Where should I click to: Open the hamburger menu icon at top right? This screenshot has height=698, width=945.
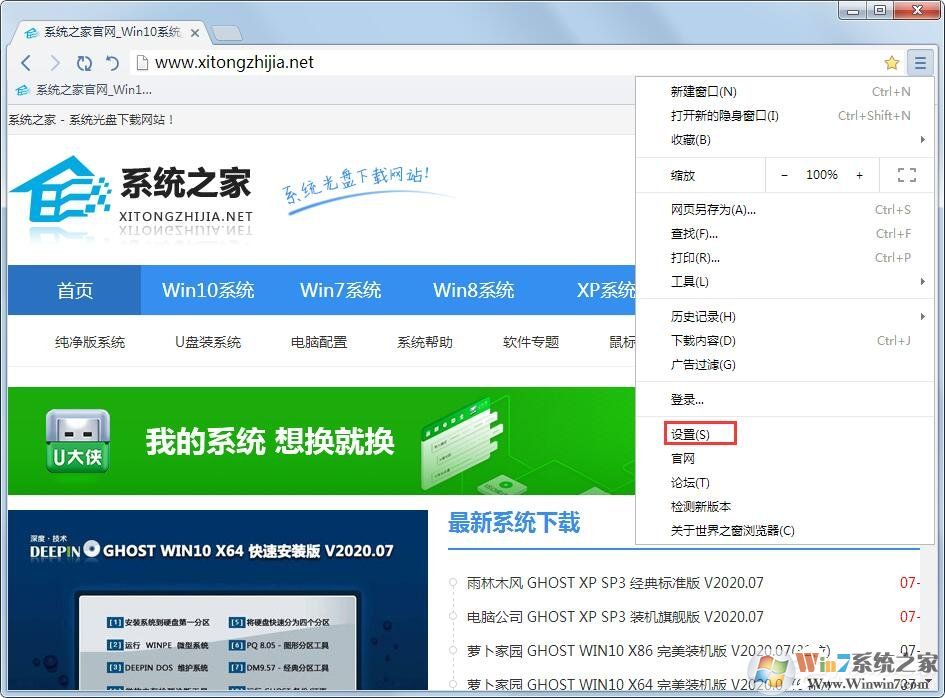click(920, 62)
